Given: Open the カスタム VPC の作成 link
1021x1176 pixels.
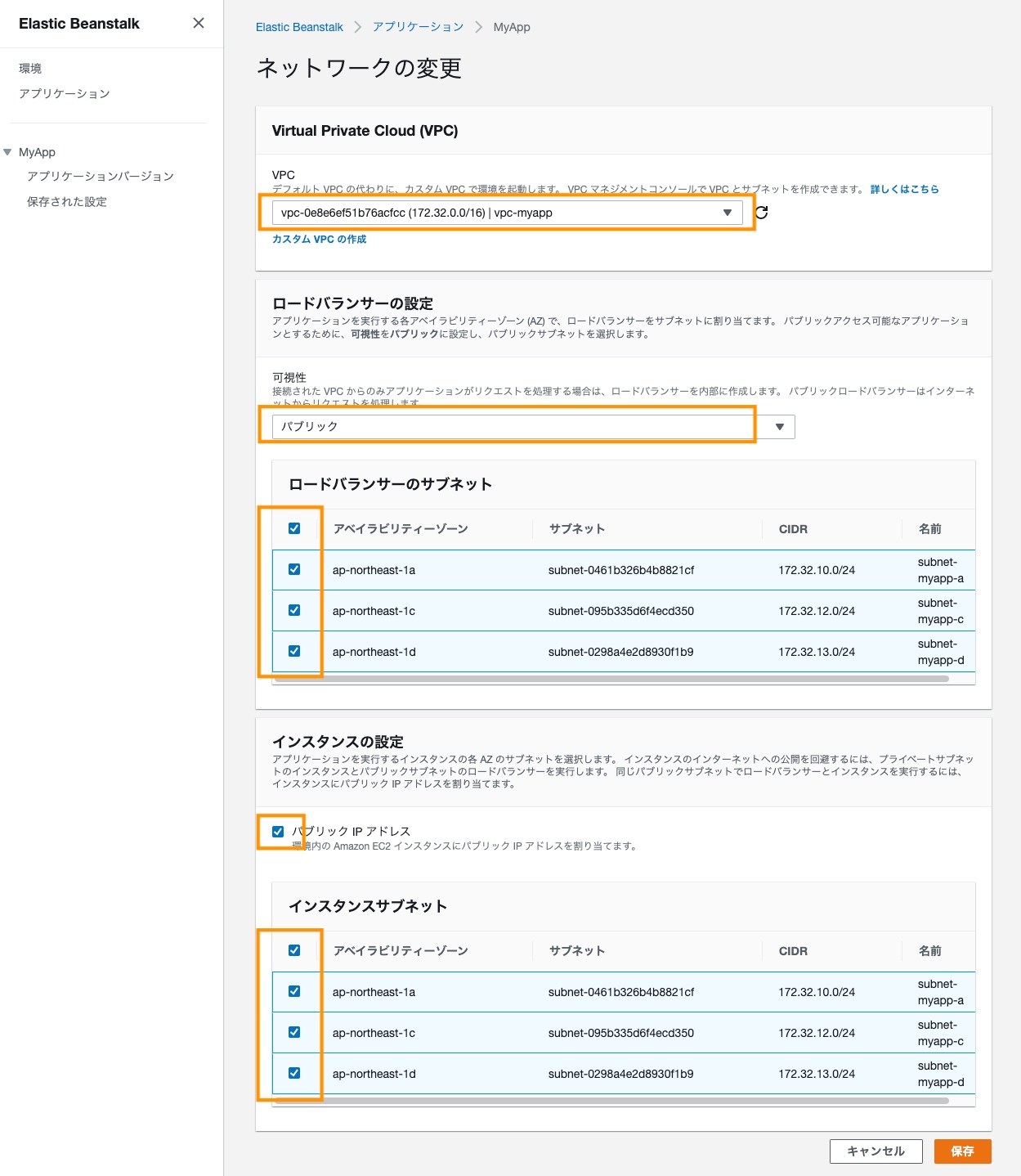Looking at the screenshot, I should (x=319, y=240).
